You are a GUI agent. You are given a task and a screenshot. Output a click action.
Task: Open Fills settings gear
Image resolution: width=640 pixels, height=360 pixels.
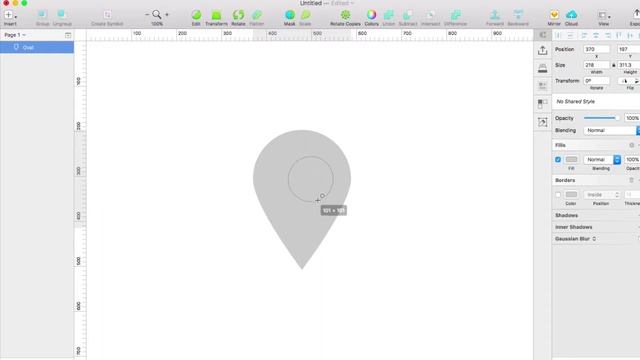pos(631,145)
